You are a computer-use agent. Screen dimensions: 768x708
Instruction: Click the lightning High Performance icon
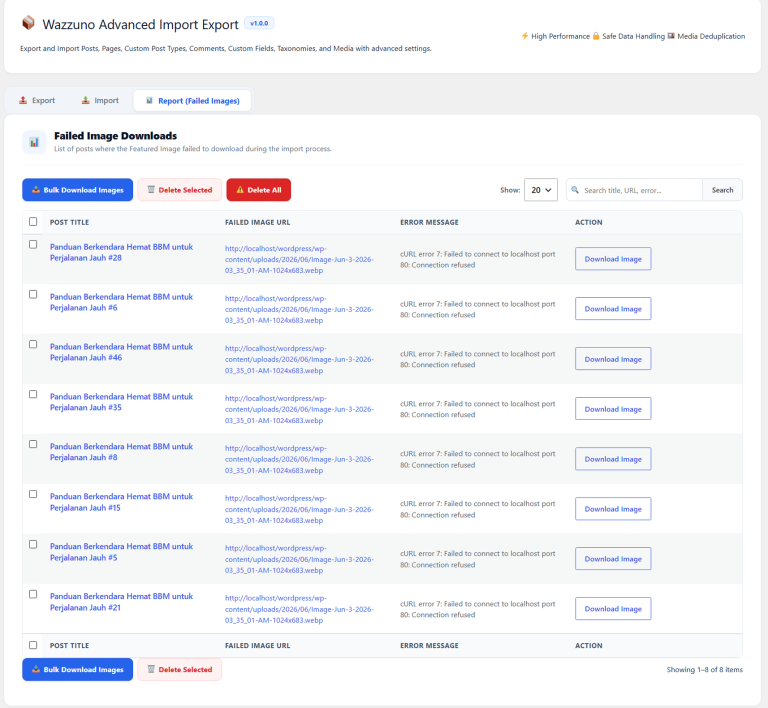pos(525,36)
